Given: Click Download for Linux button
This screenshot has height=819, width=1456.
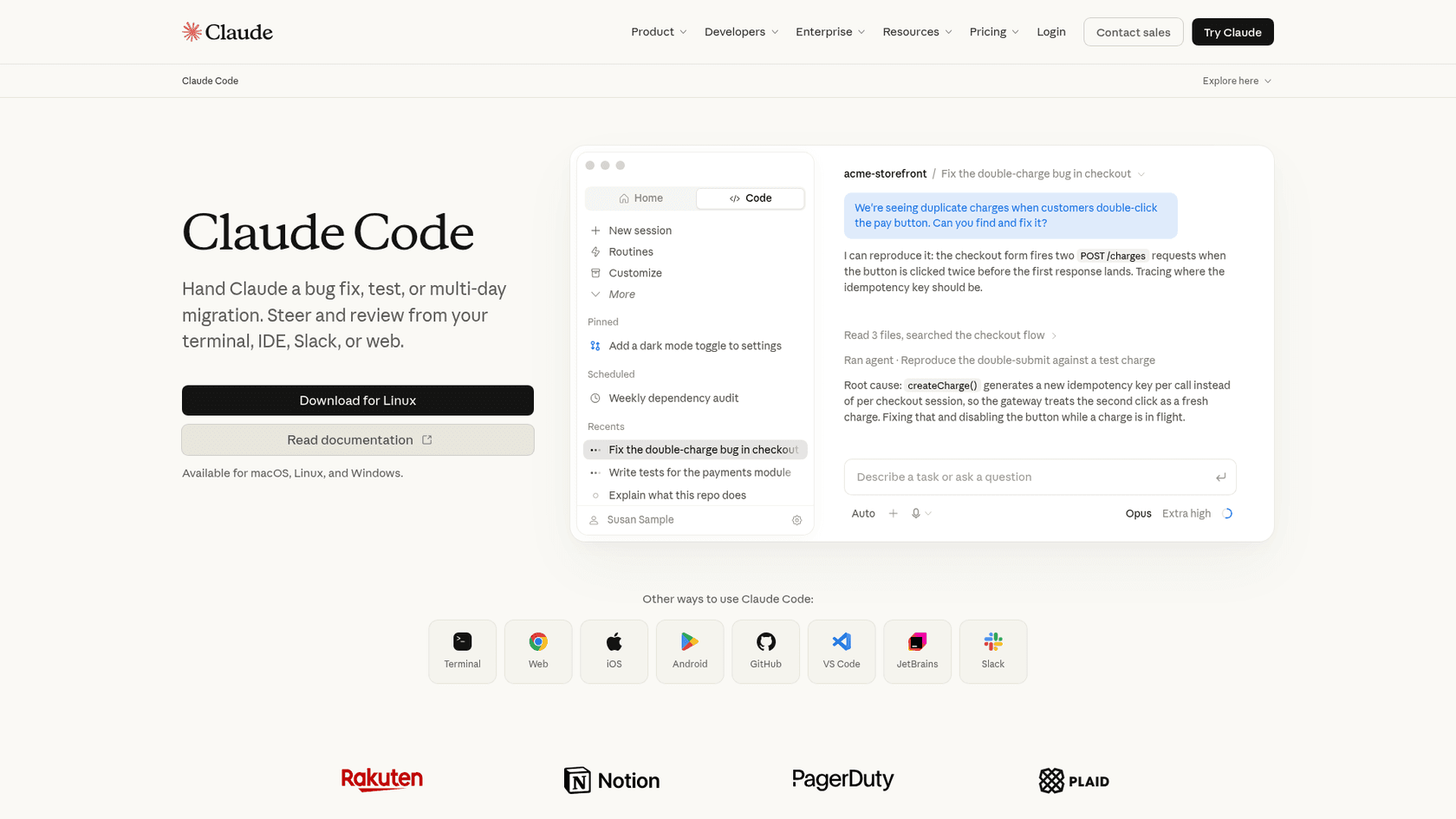Looking at the screenshot, I should [358, 400].
